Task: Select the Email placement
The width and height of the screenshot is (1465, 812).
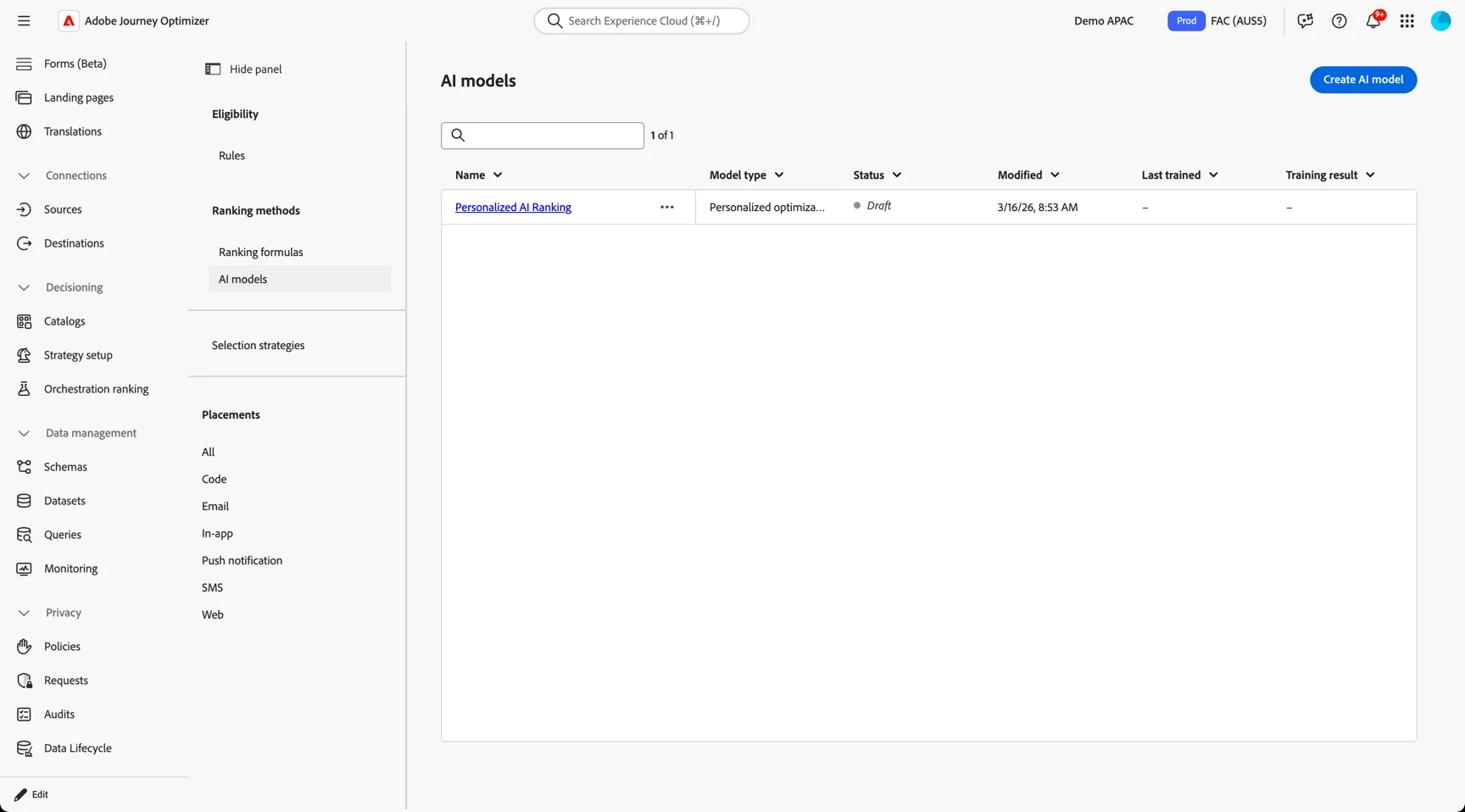Action: (x=215, y=507)
